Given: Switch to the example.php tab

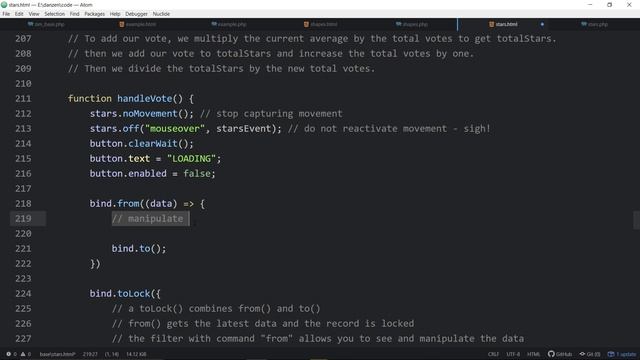Looking at the screenshot, I should click(229, 24).
